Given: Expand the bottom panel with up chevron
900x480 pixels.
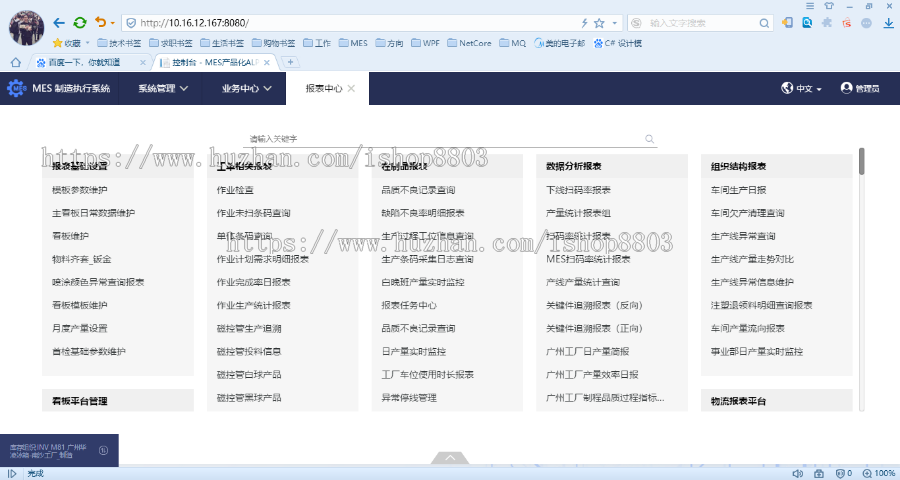Looking at the screenshot, I should point(450,458).
